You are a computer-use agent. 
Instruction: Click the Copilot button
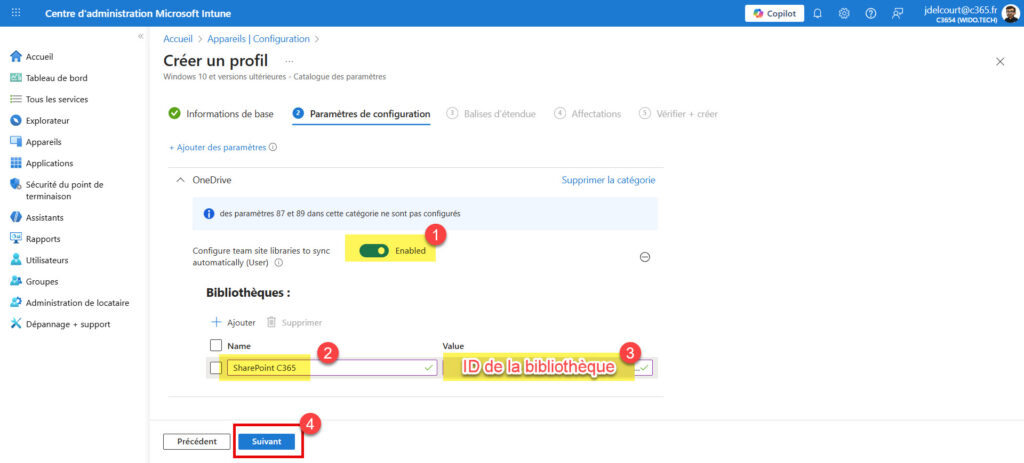pyautogui.click(x=774, y=13)
